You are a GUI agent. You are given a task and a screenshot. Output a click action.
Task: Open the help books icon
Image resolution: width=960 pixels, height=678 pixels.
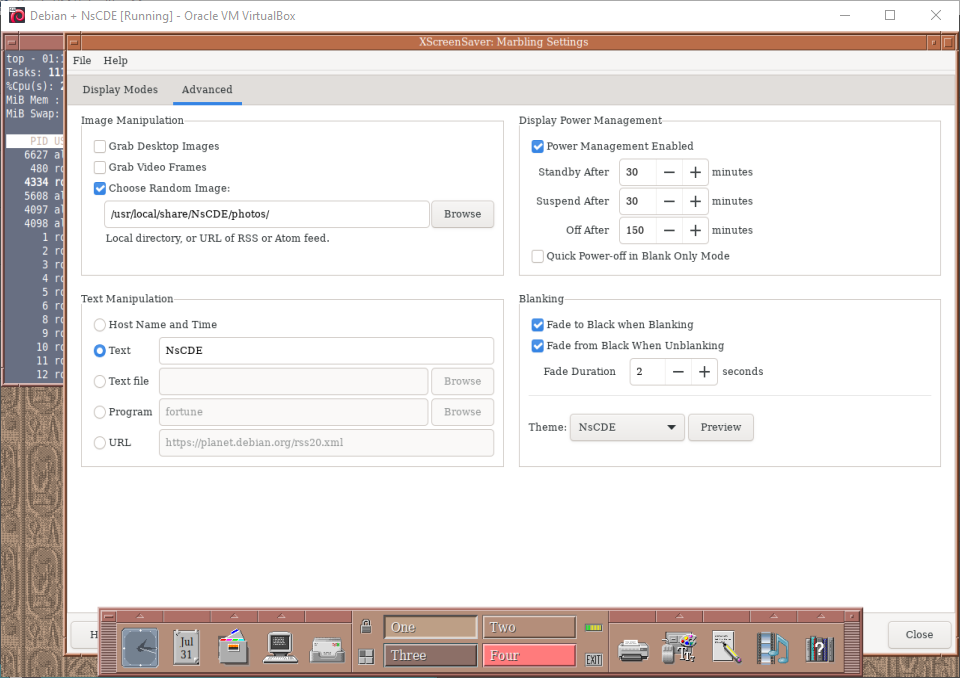point(819,648)
